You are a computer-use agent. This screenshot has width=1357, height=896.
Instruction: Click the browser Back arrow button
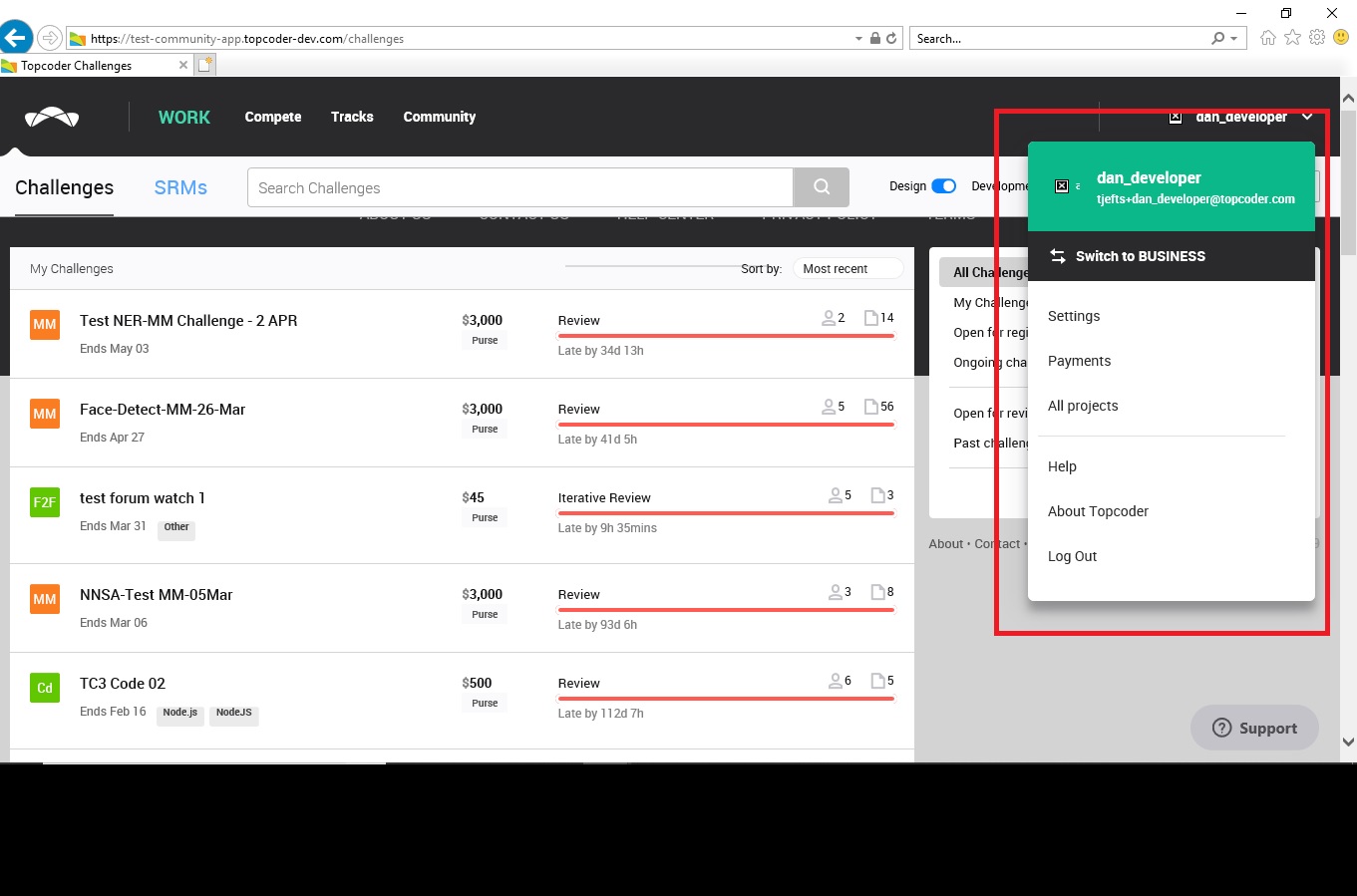15,38
